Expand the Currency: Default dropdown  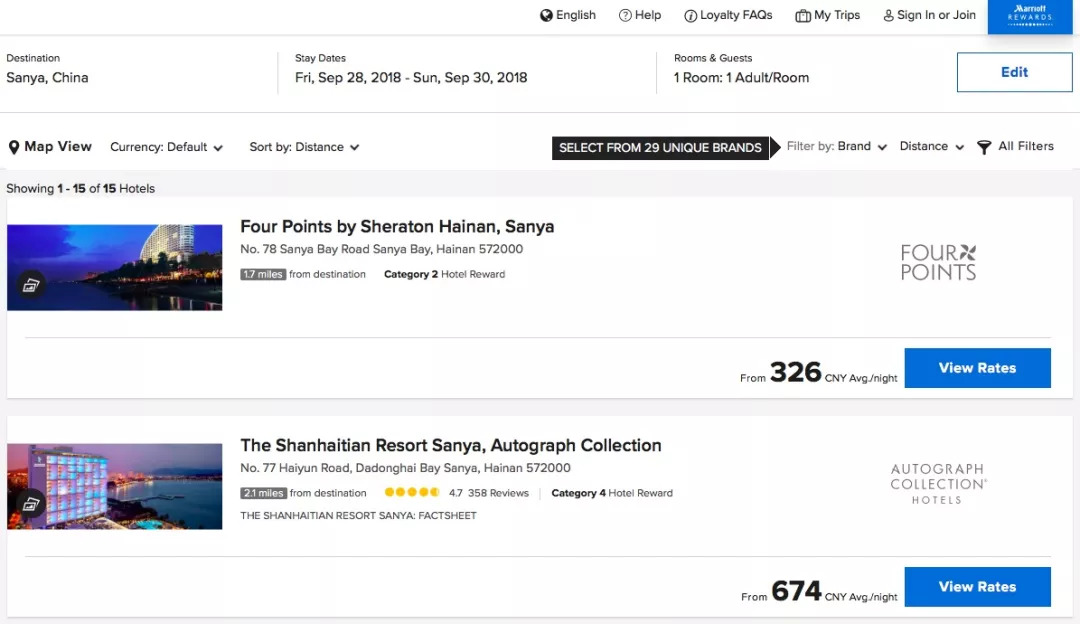pyautogui.click(x=166, y=147)
